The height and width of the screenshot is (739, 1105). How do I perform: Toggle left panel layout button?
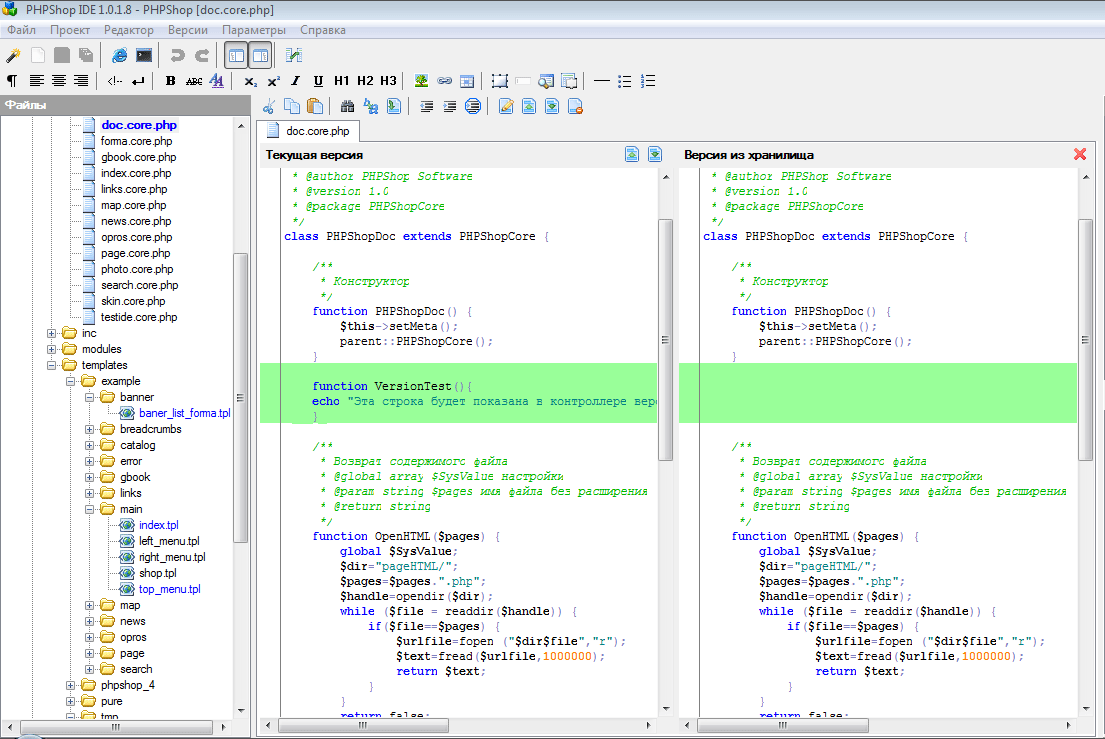pos(237,55)
